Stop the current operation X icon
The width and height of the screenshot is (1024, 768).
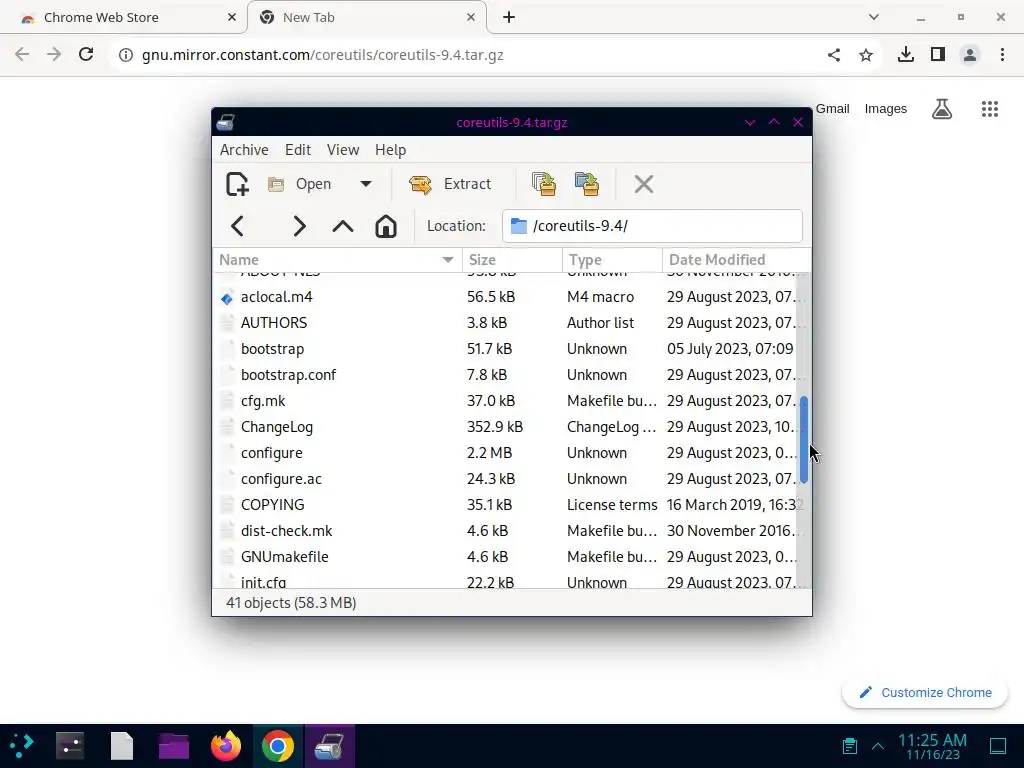pyautogui.click(x=643, y=184)
